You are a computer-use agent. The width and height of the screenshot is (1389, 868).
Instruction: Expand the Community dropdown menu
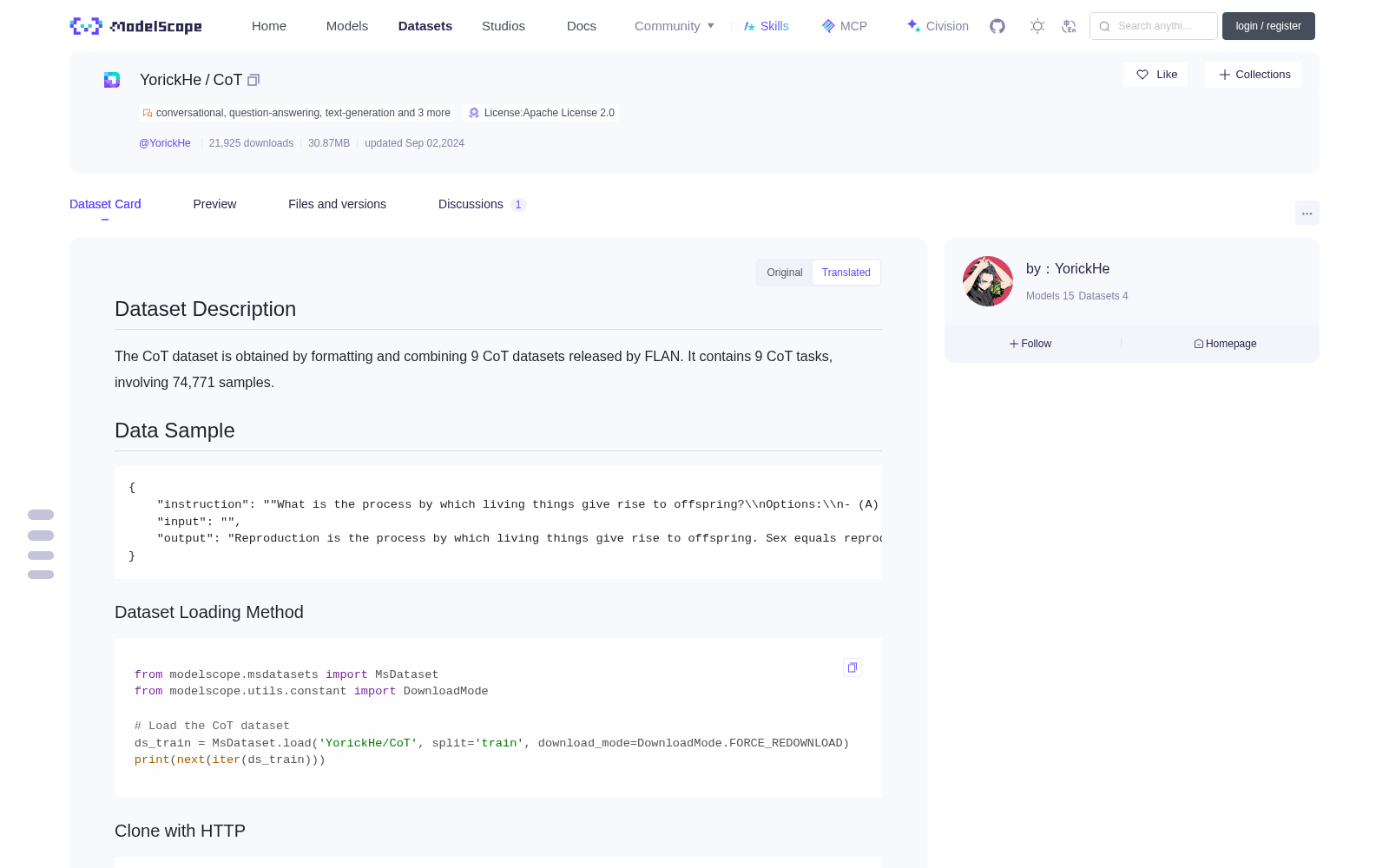(675, 26)
